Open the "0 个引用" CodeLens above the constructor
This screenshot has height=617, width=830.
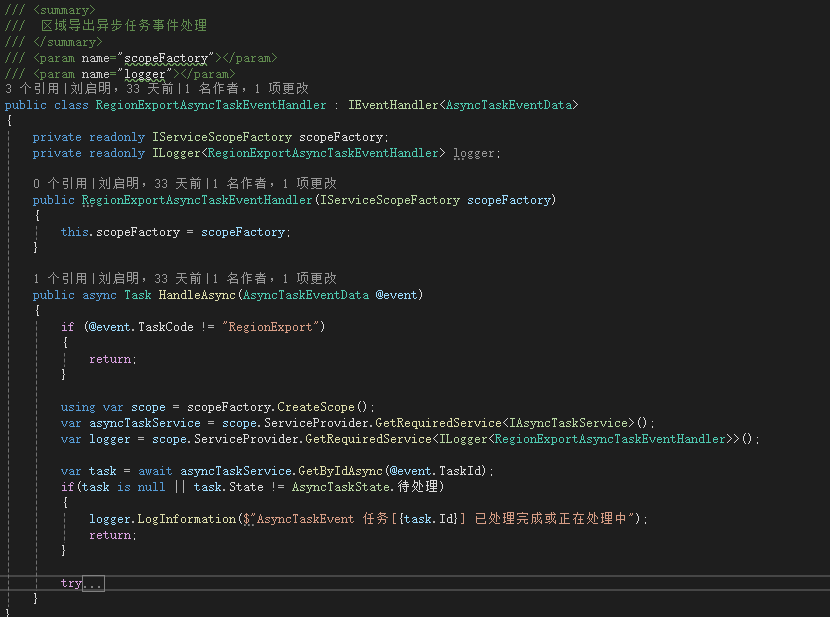click(x=60, y=184)
